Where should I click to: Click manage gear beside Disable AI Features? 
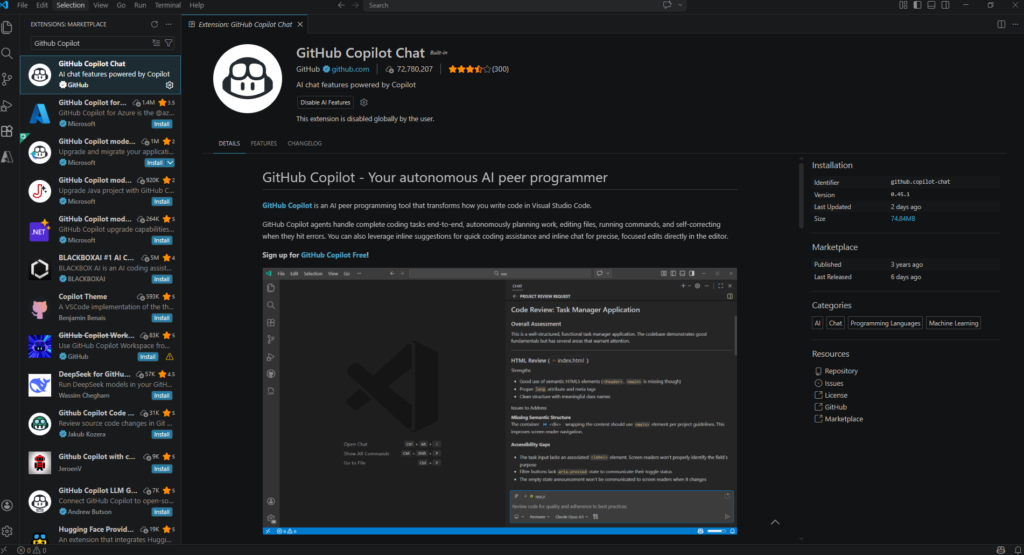pyautogui.click(x=364, y=103)
